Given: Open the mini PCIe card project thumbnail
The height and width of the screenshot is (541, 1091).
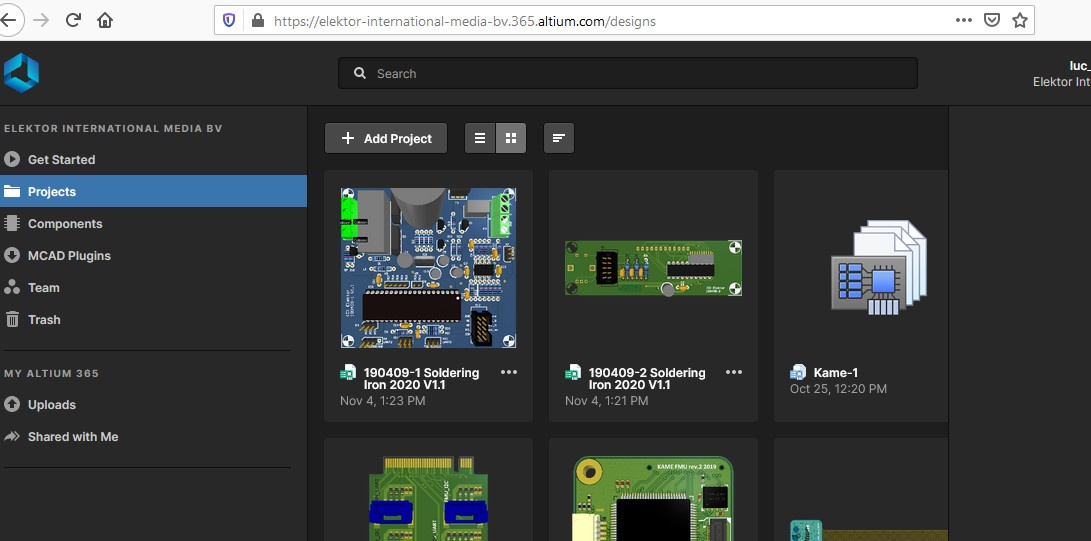Looking at the screenshot, I should click(x=429, y=498).
